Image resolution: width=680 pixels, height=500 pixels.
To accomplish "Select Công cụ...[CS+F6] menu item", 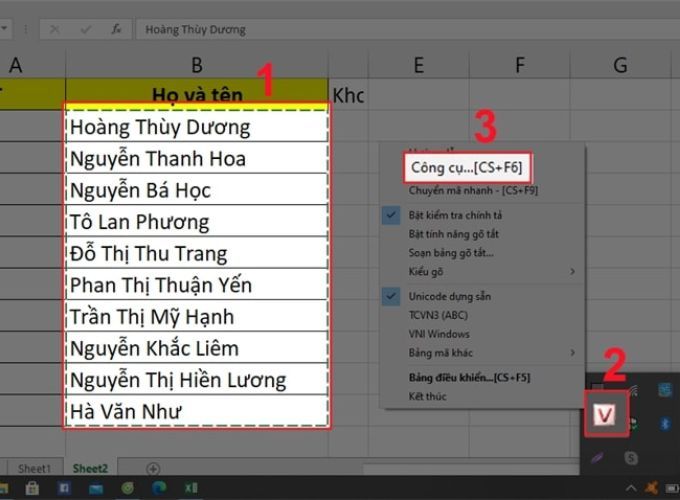I will click(467, 167).
